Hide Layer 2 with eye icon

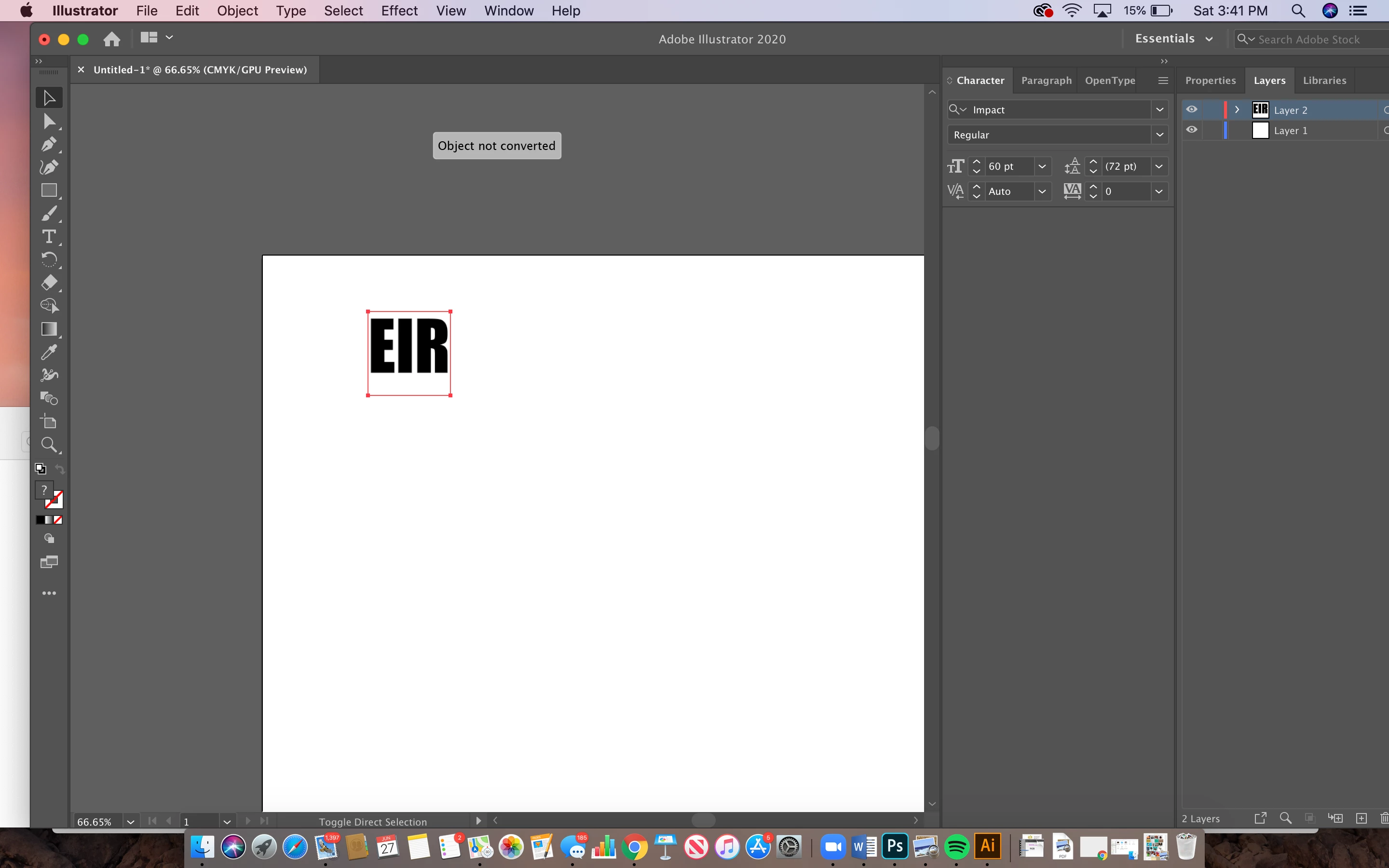tap(1192, 109)
